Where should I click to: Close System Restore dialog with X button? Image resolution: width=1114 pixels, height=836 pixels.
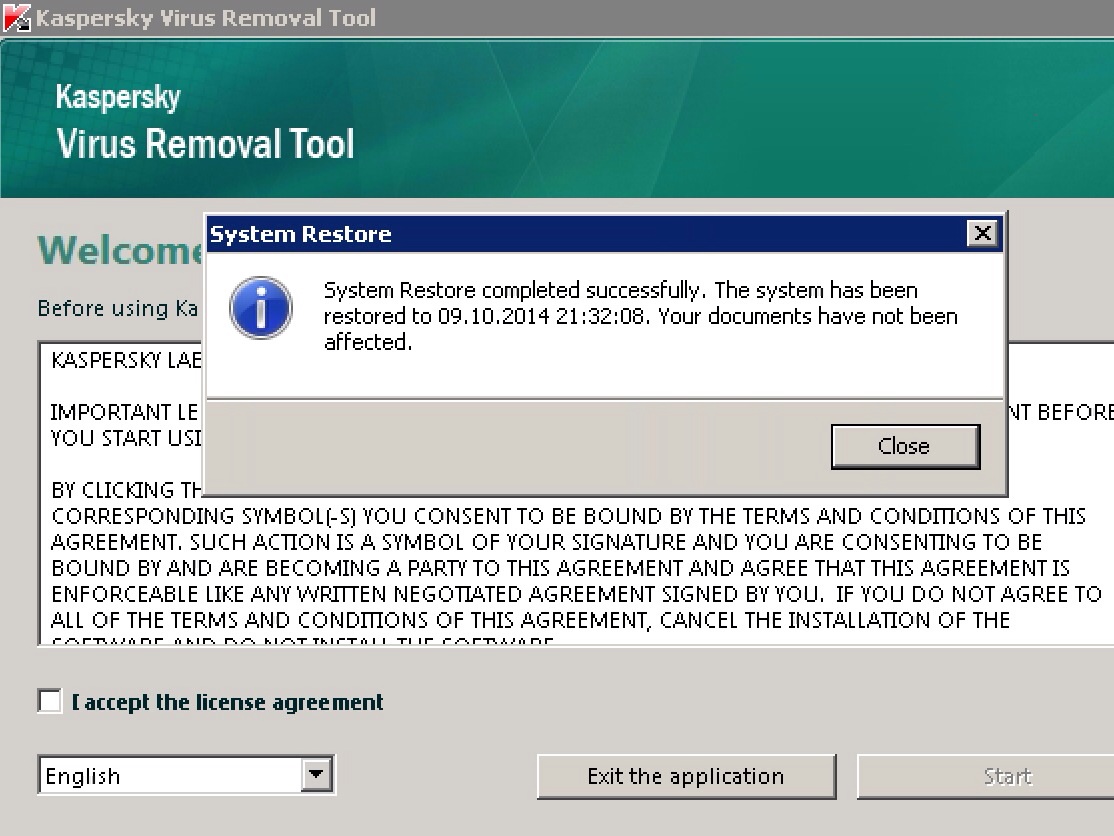click(983, 233)
